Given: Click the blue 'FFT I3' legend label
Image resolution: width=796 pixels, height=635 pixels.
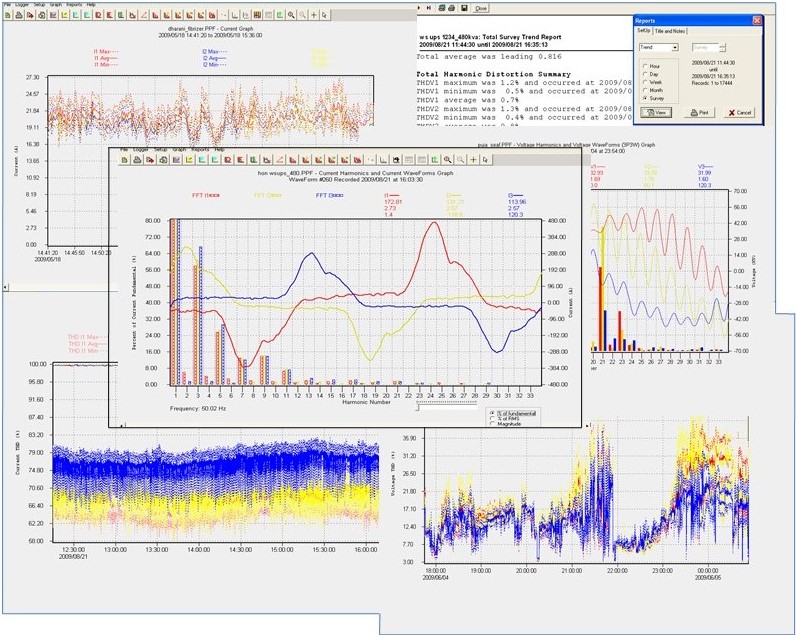Looking at the screenshot, I should [x=329, y=195].
